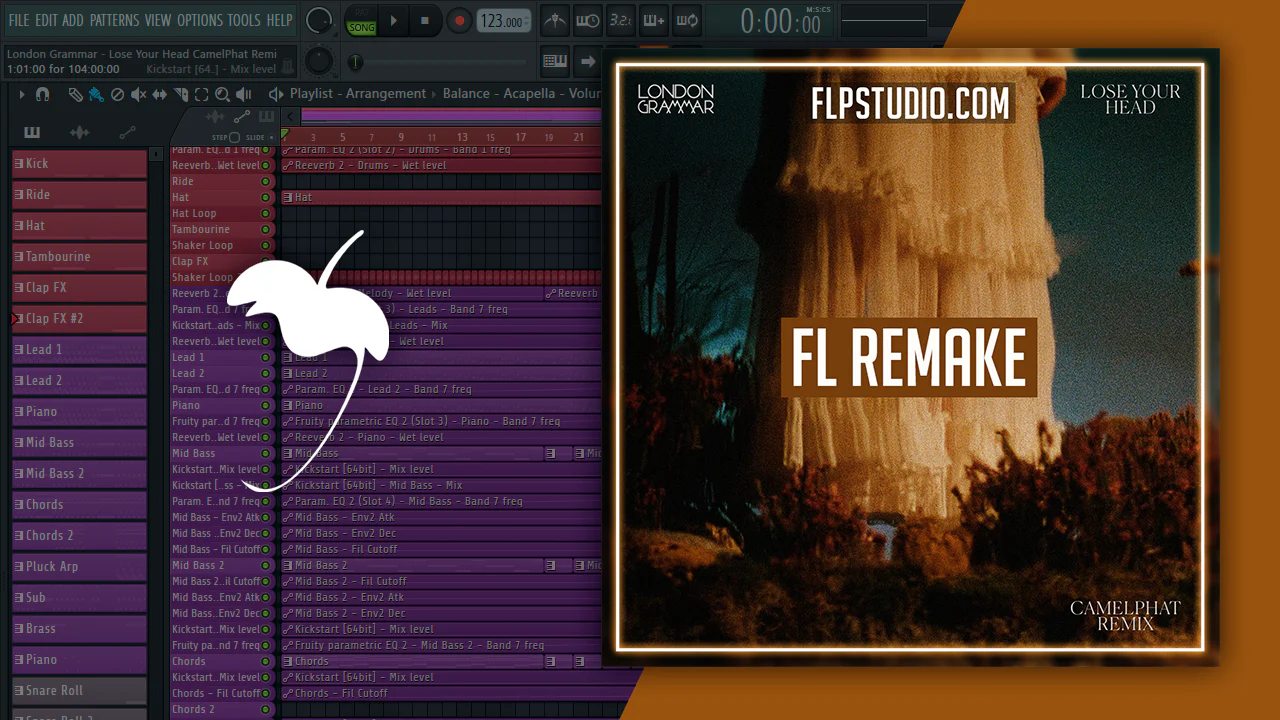Toggle the STEP edit mode switch
The width and height of the screenshot is (1280, 720).
234,137
